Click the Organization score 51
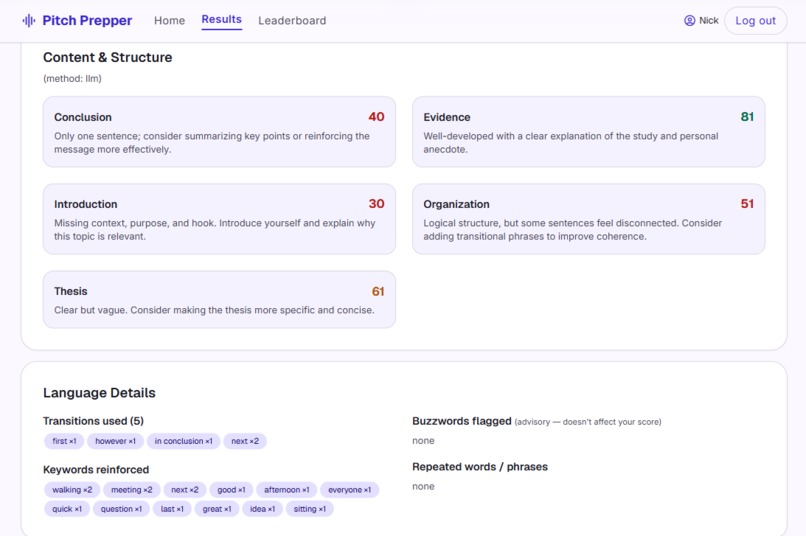 747,204
